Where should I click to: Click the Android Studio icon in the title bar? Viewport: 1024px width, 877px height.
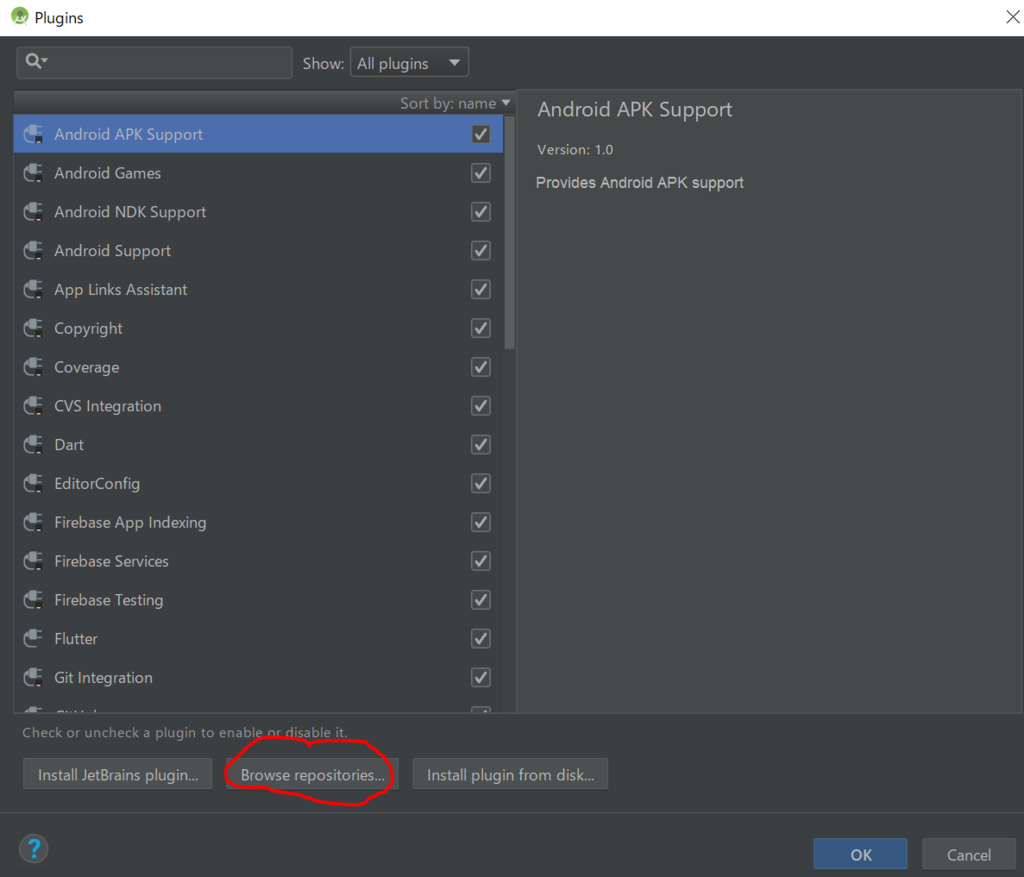(x=20, y=17)
